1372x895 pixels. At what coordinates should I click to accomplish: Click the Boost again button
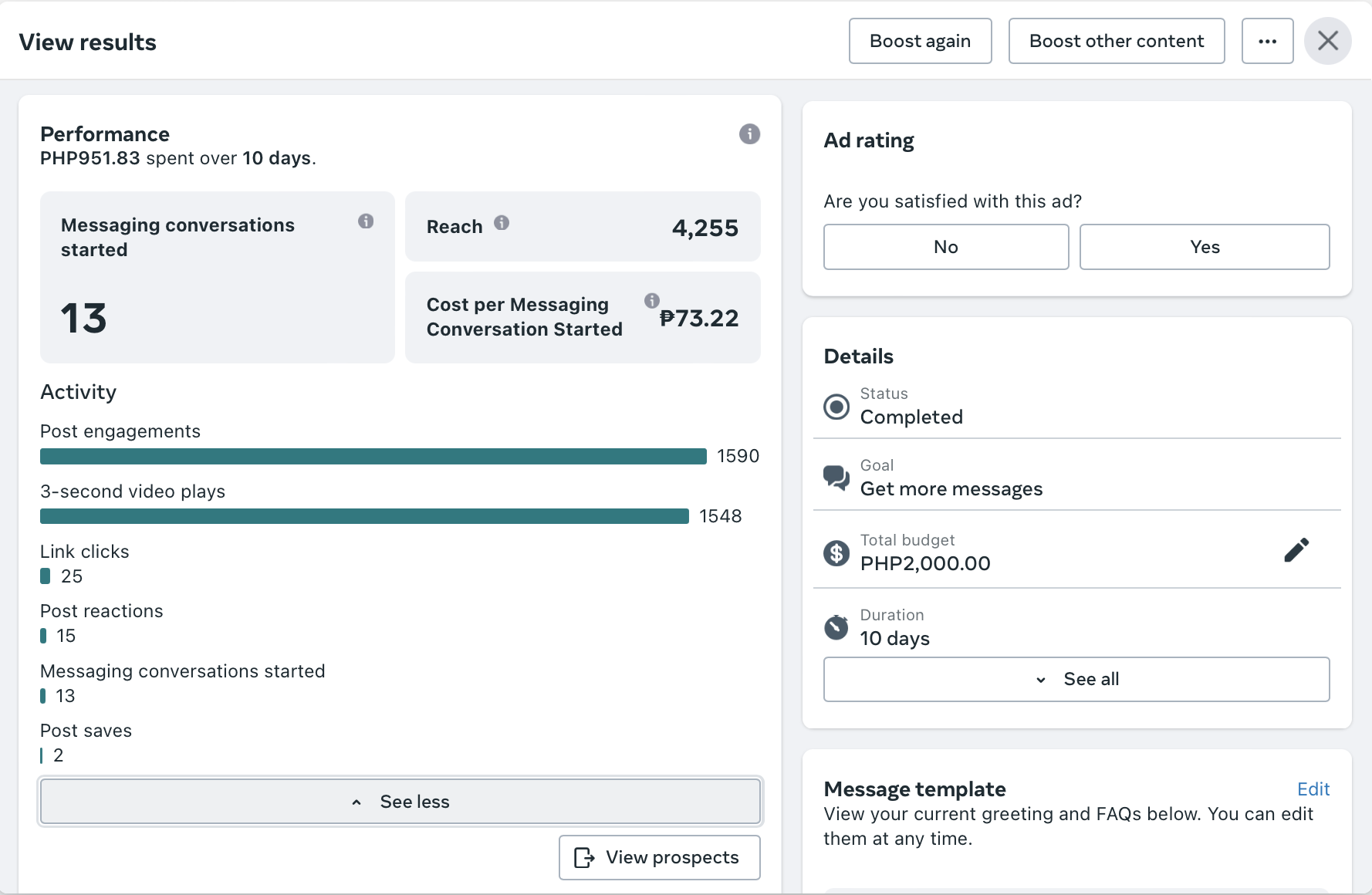click(x=920, y=42)
